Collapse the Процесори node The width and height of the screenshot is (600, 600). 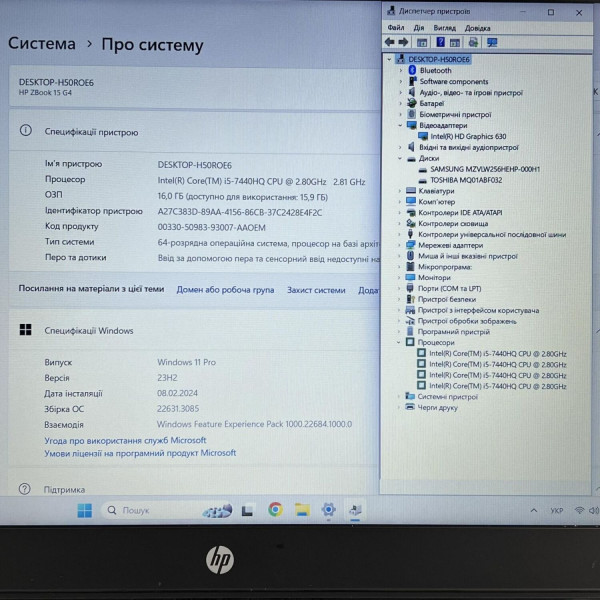click(x=399, y=342)
